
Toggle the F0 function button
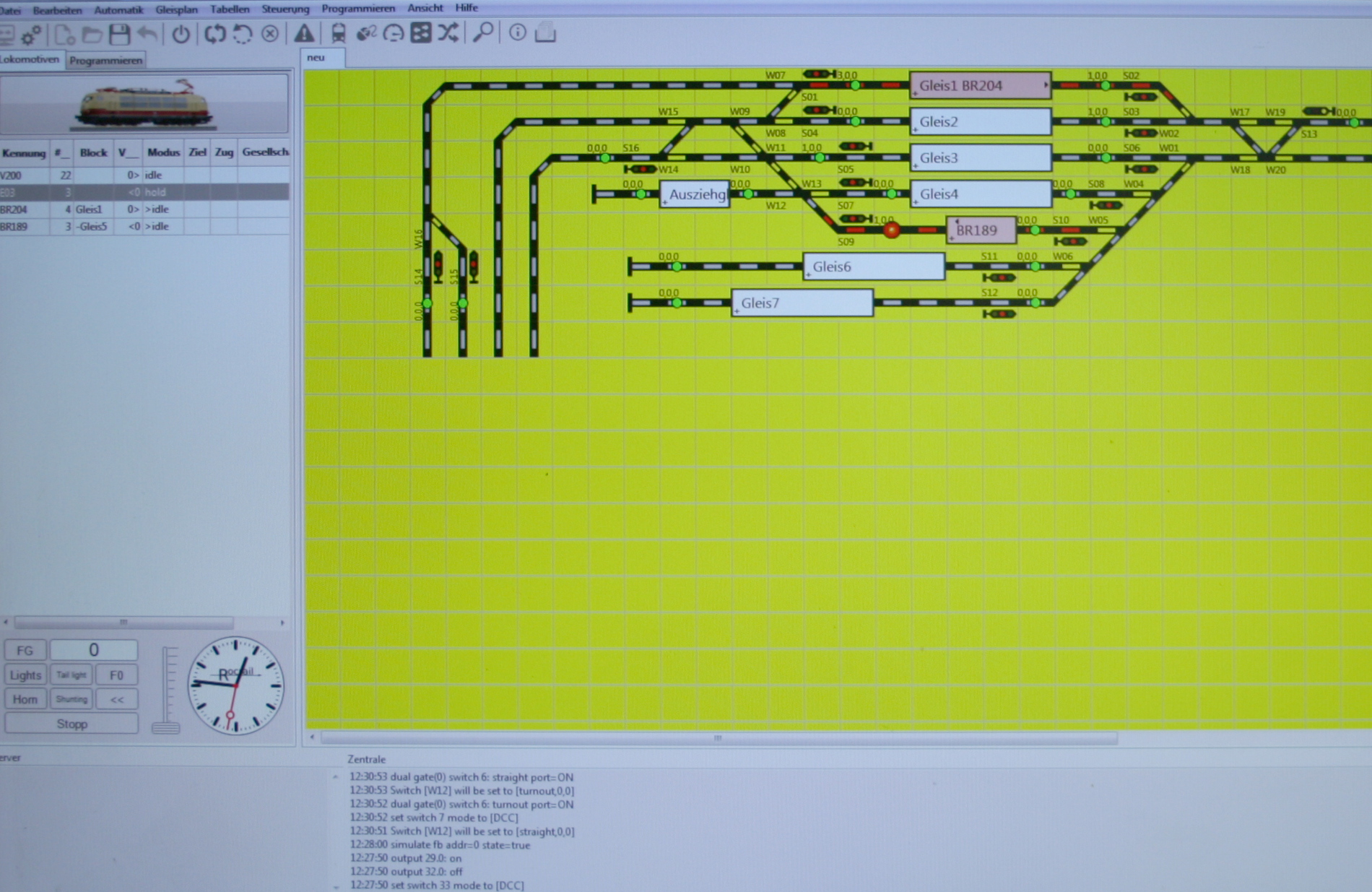pos(116,675)
